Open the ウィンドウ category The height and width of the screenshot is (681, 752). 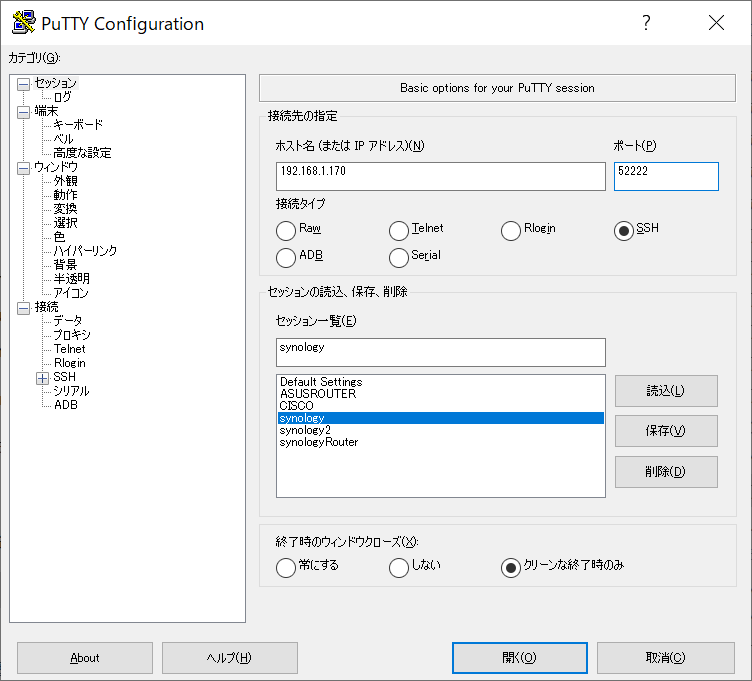pyautogui.click(x=56, y=167)
